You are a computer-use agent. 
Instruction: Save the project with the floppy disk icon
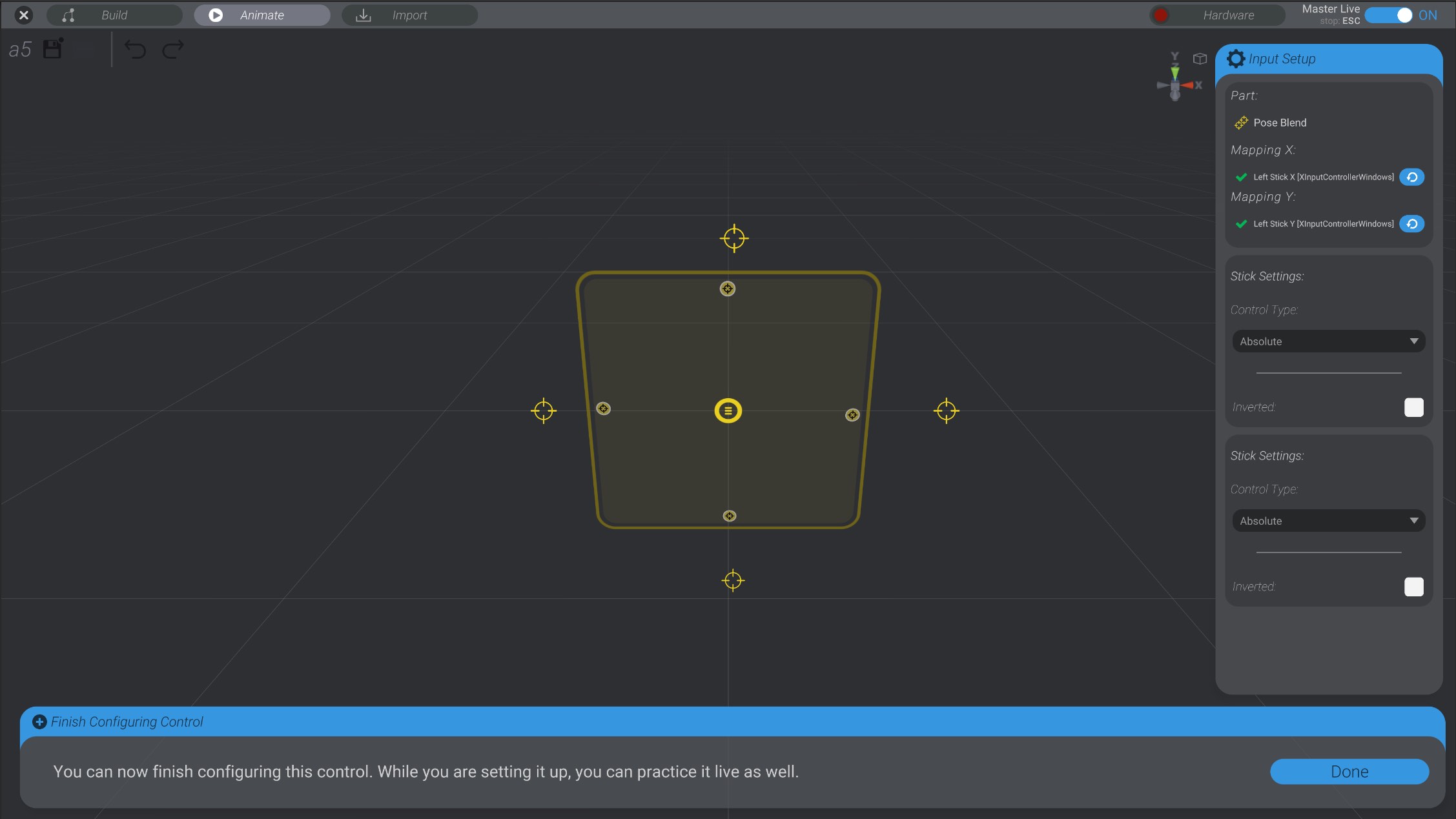click(52, 48)
